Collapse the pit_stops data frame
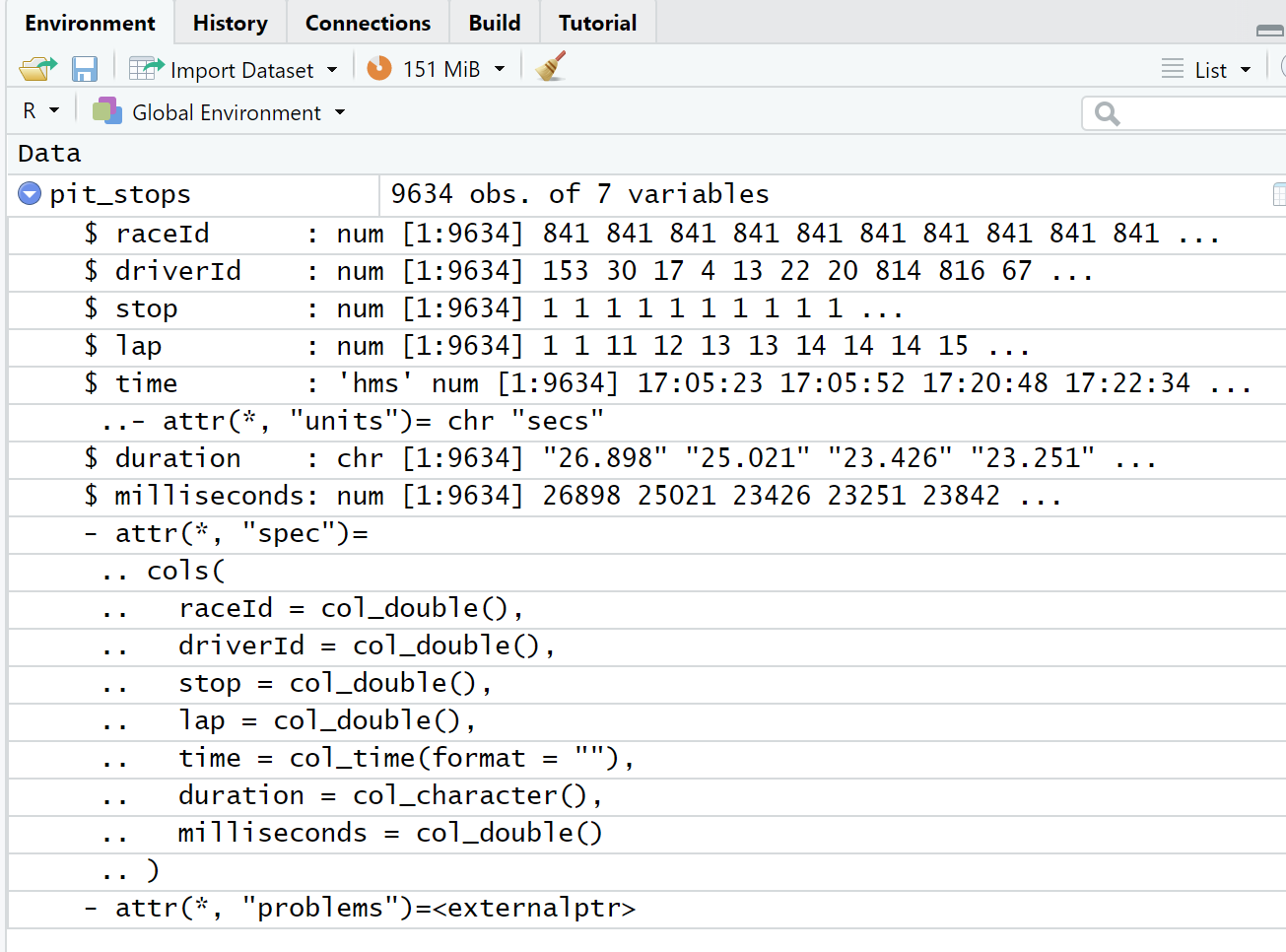The height and width of the screenshot is (952, 1286). tap(30, 194)
